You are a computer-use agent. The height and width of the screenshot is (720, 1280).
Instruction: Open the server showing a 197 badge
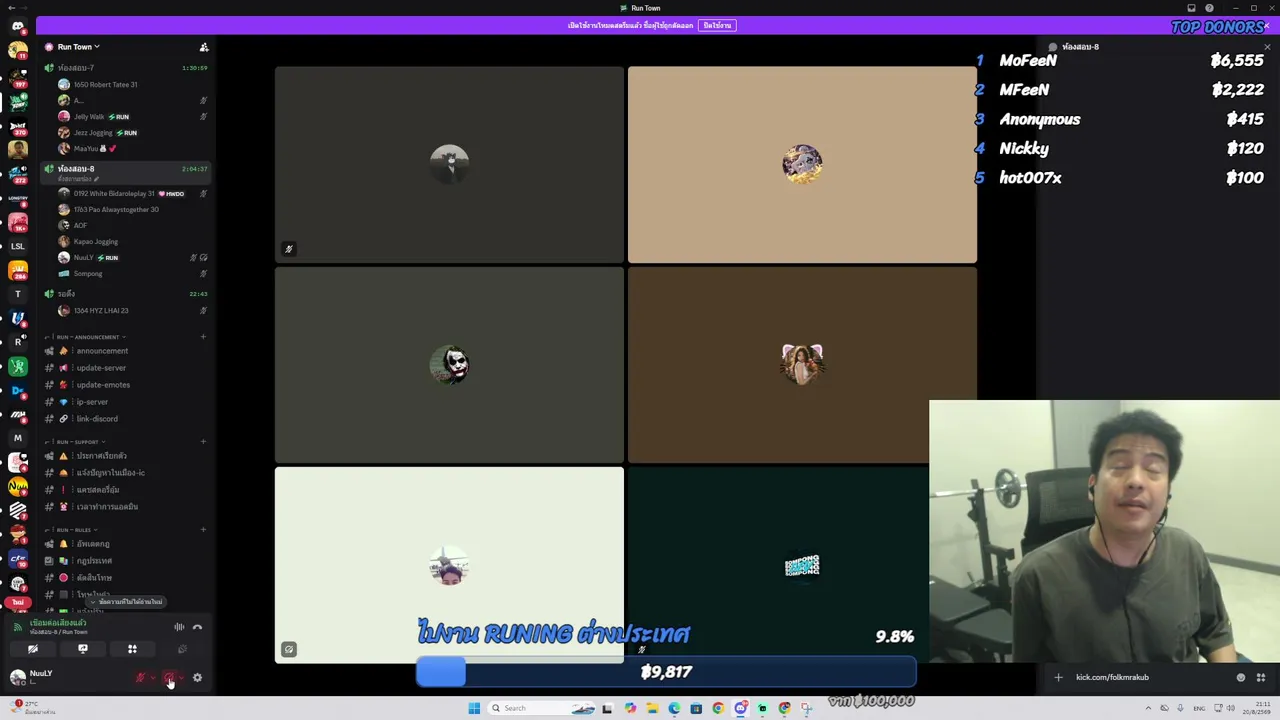coord(18,78)
